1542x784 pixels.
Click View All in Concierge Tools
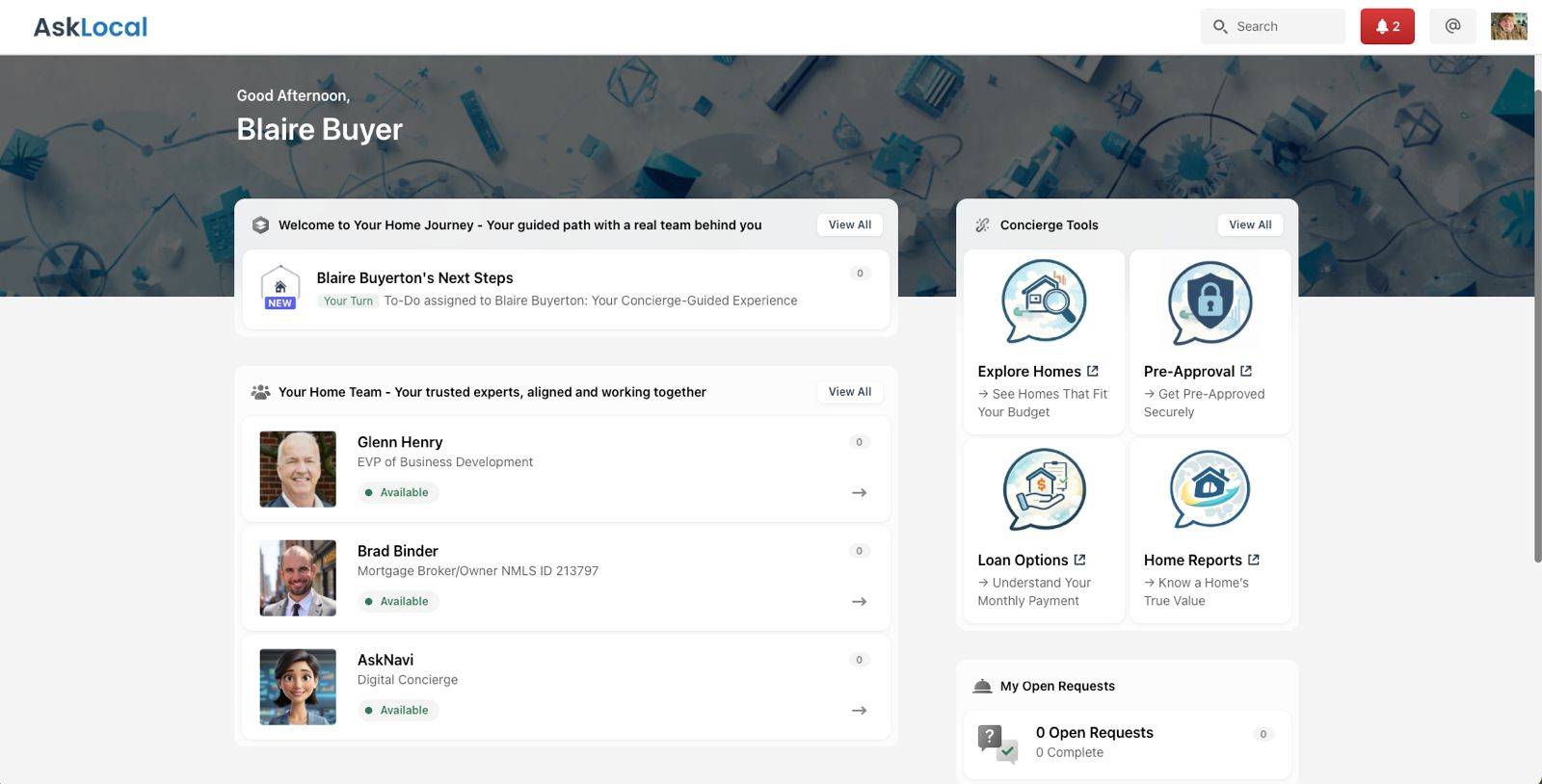coord(1249,225)
